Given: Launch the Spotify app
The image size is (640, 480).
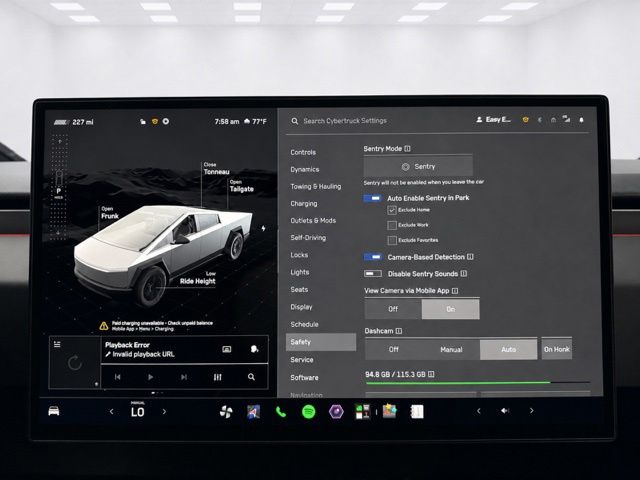Looking at the screenshot, I should [309, 412].
